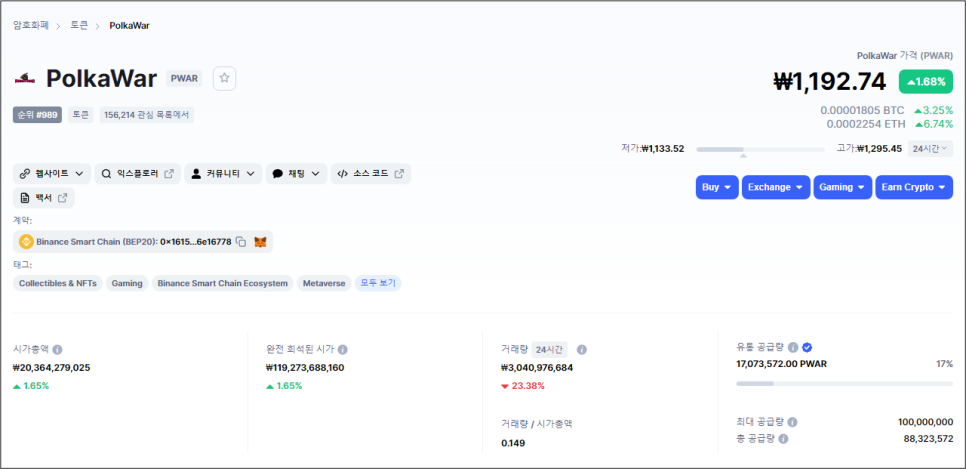Open the Earn Crypto menu
Image resolution: width=966 pixels, height=469 pixels.
tap(914, 187)
